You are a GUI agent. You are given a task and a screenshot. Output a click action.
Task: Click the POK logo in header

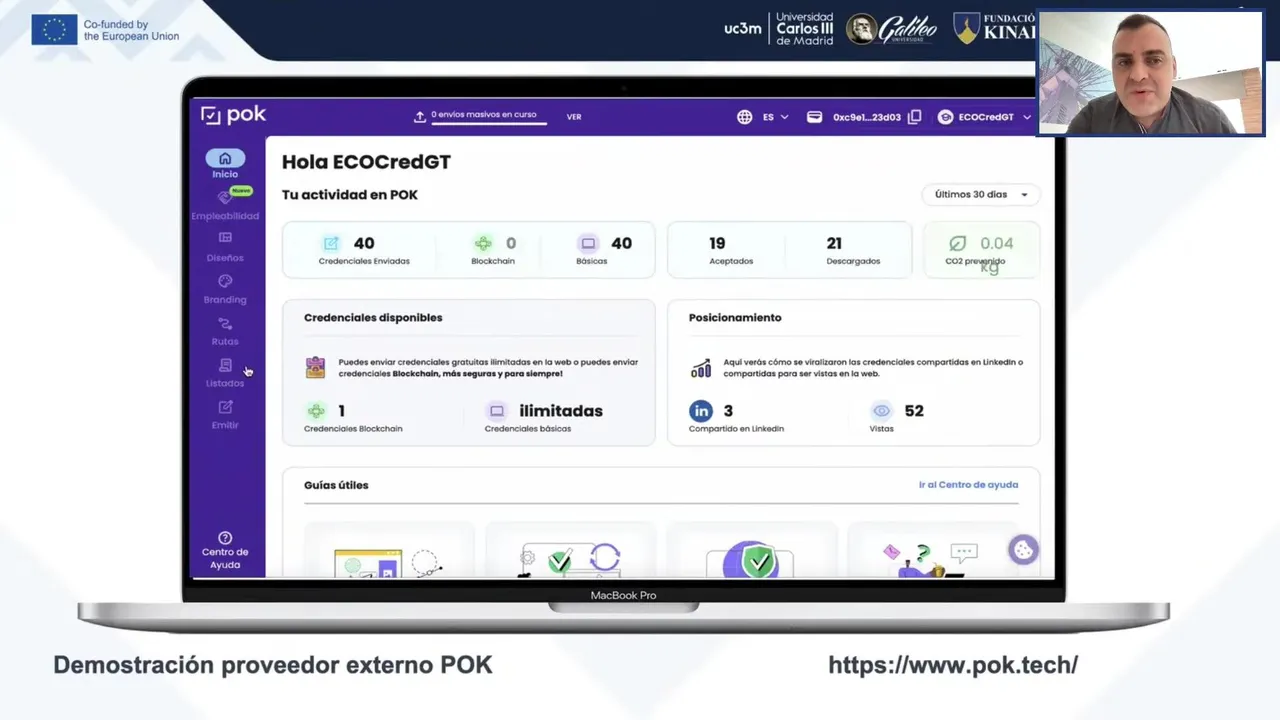[233, 115]
